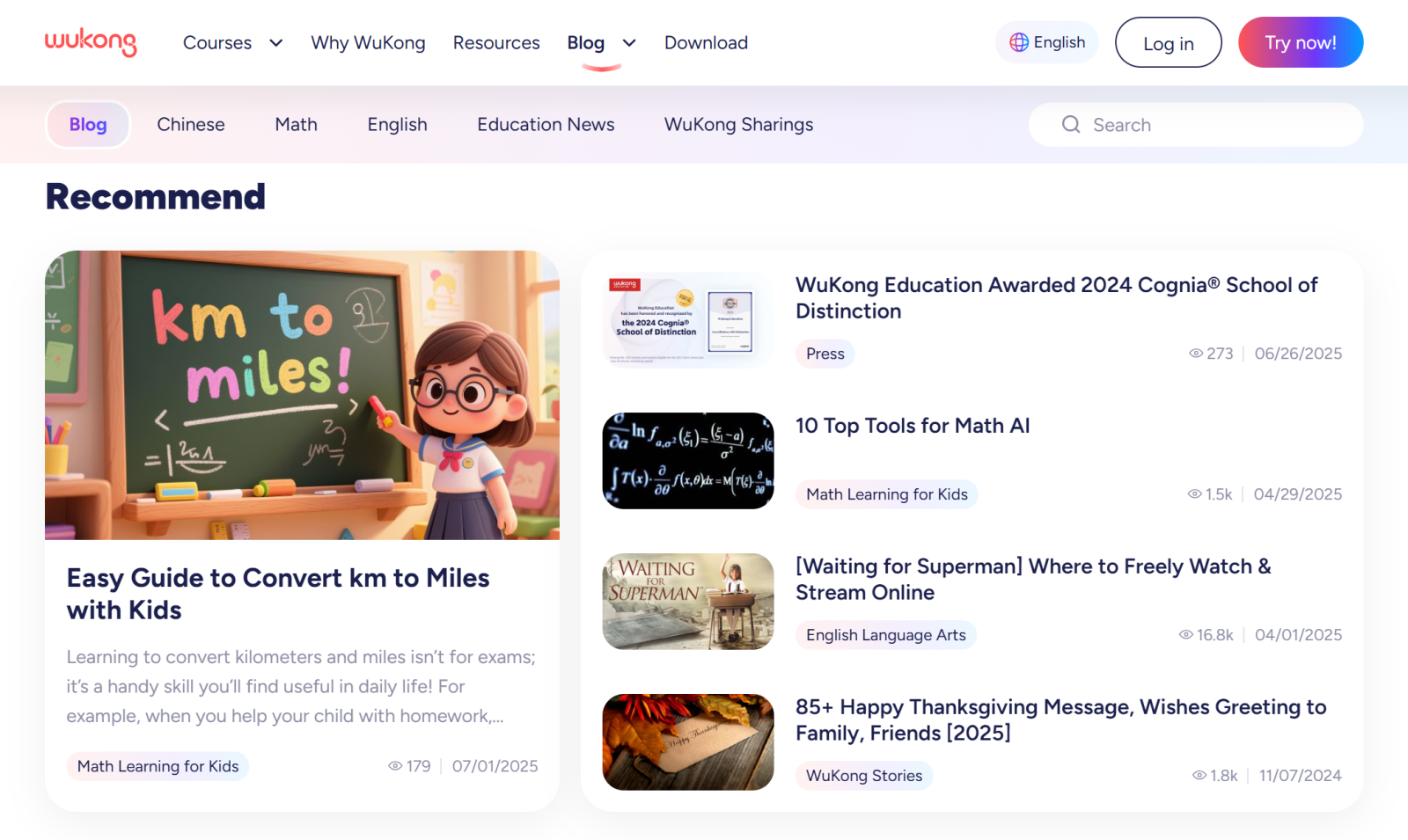Select the Chinese category tab
Screen dimensions: 1408x840
(191, 125)
